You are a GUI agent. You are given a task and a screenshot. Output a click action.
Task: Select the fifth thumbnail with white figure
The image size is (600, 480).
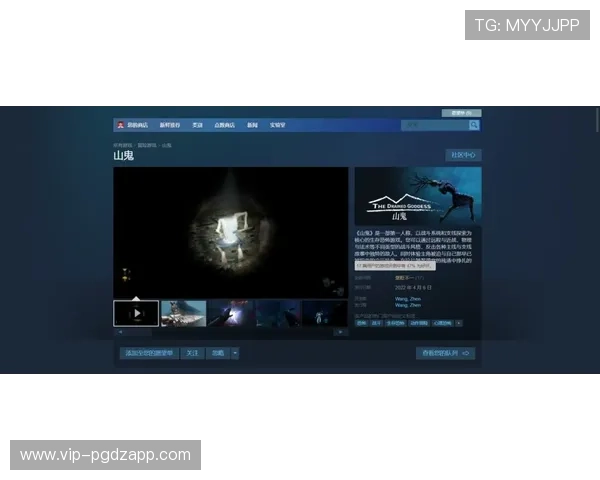click(x=325, y=313)
